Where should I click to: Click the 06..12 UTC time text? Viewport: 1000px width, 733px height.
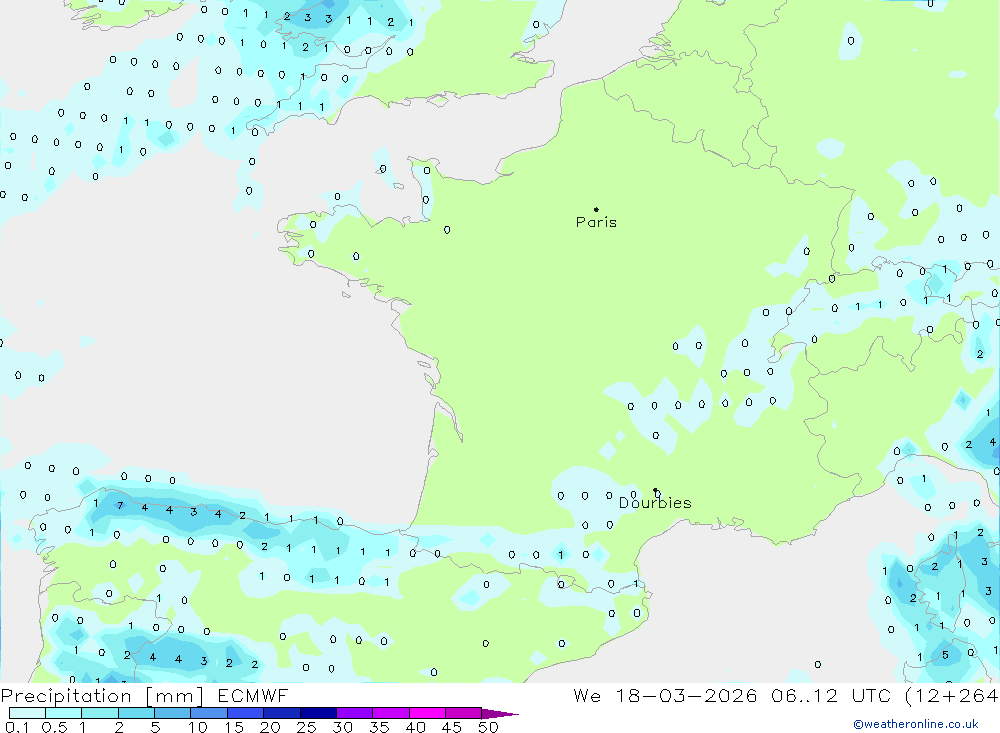coord(829,696)
